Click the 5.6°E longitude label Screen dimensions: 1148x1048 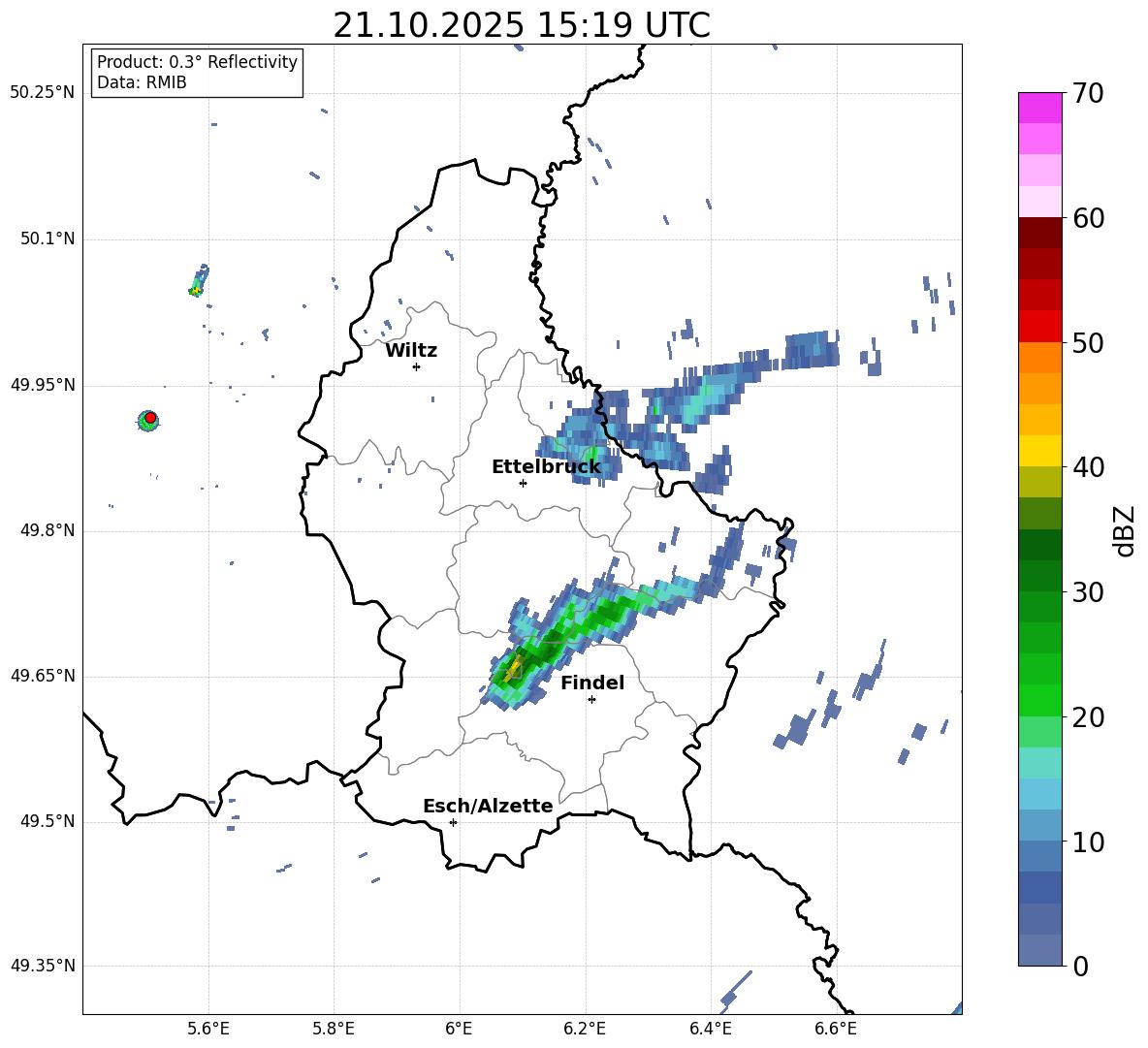click(208, 1029)
